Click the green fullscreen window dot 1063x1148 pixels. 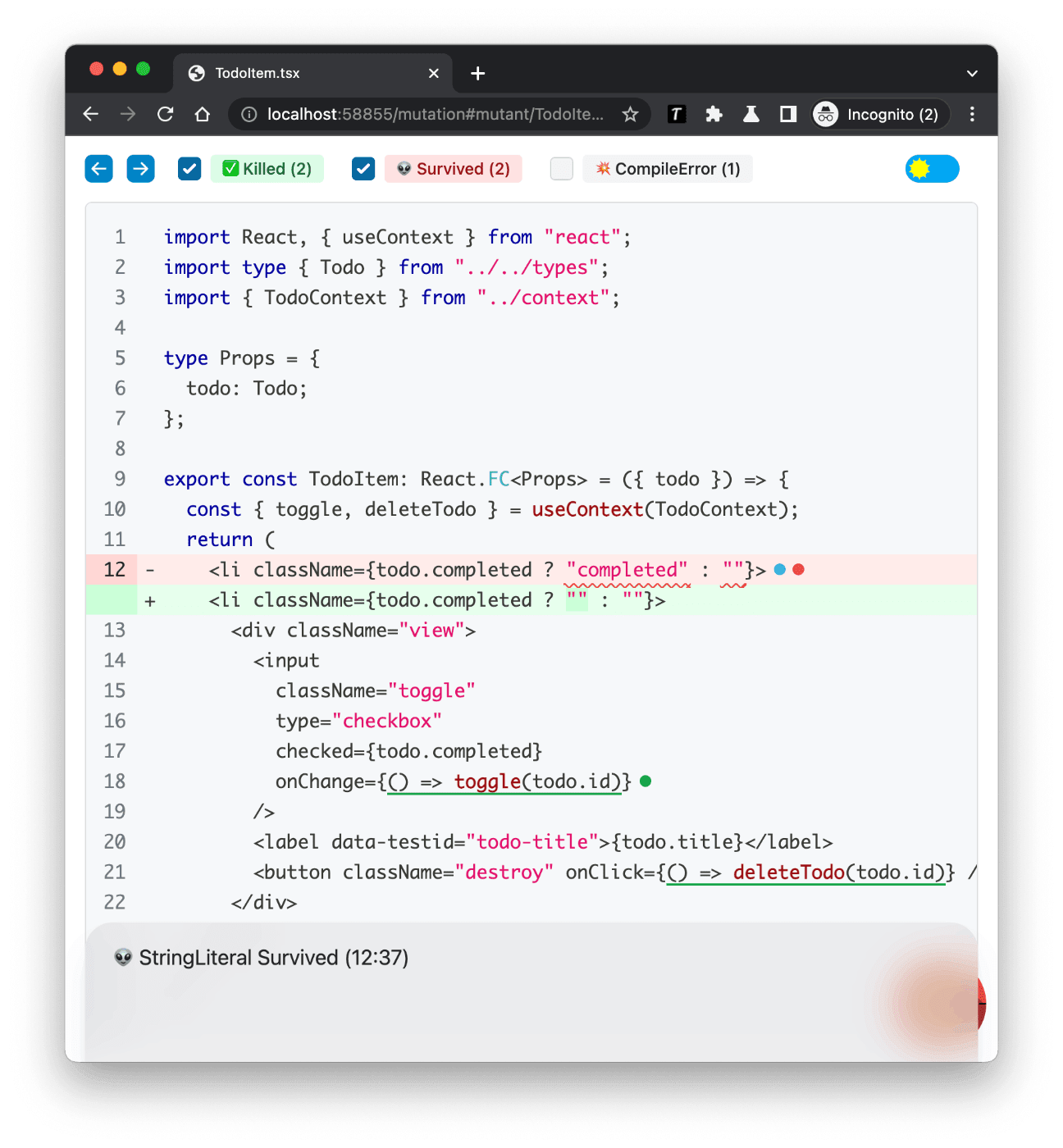pos(143,69)
